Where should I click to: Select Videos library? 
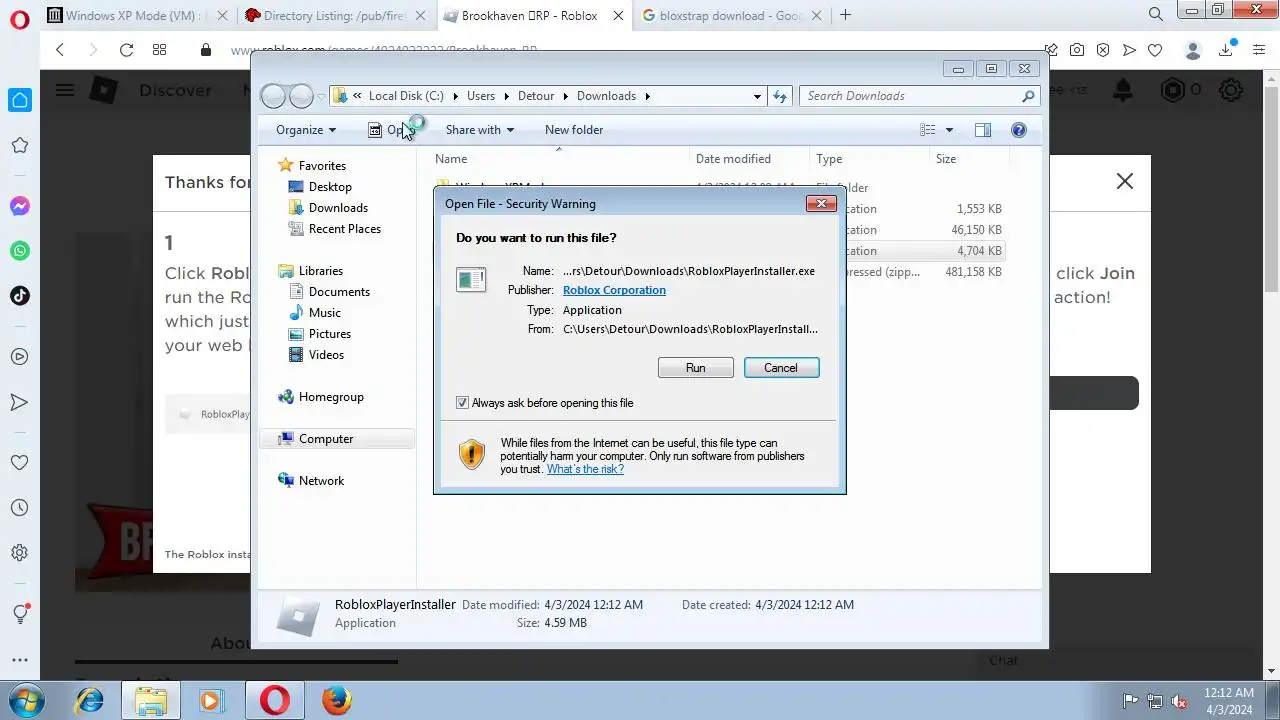point(326,355)
